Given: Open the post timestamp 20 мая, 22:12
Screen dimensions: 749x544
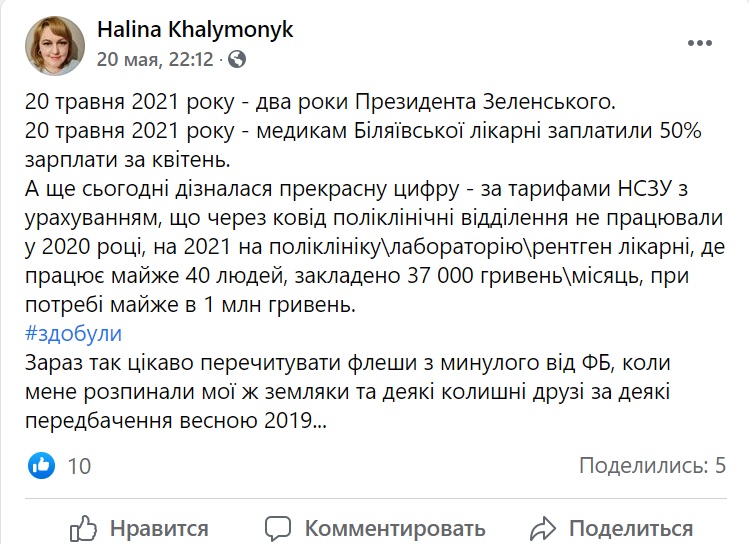Looking at the screenshot, I should tap(155, 59).
